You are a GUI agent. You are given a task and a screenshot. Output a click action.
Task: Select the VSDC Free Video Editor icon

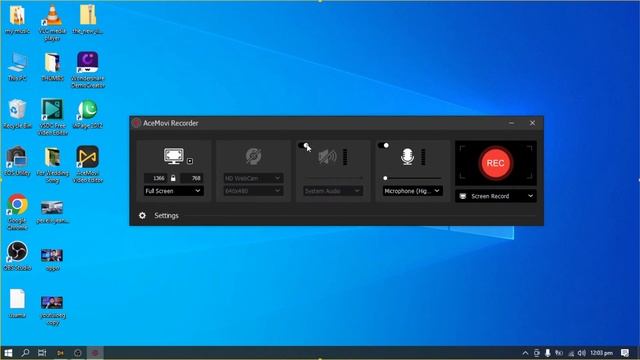pos(52,117)
